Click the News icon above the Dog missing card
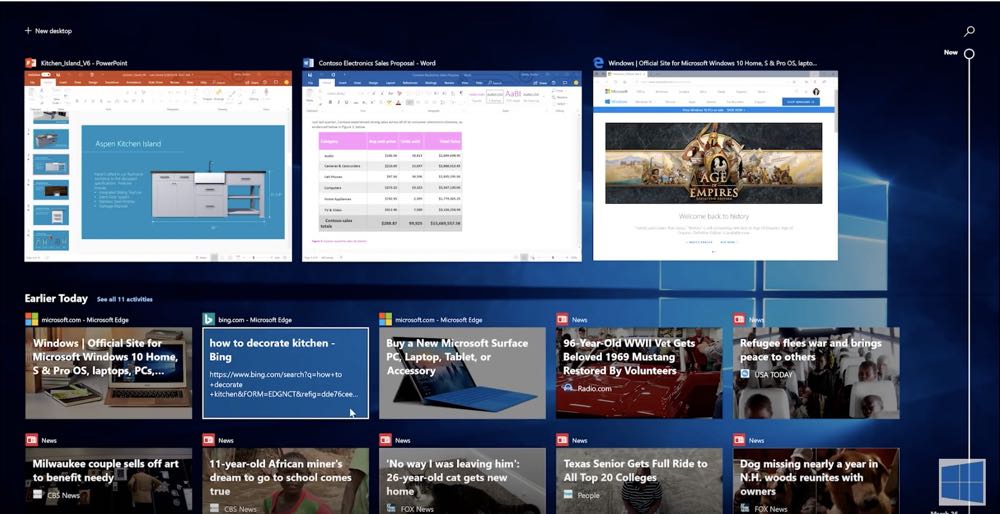Viewport: 1000px width, 514px height. click(x=739, y=440)
